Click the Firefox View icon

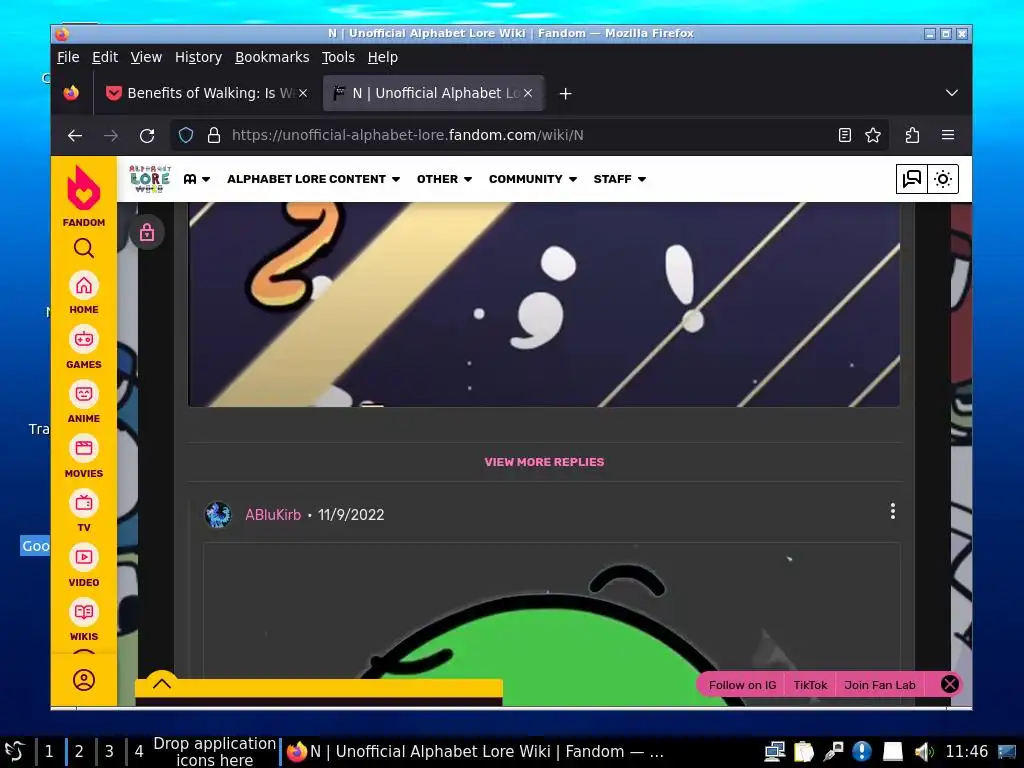pyautogui.click(x=71, y=93)
